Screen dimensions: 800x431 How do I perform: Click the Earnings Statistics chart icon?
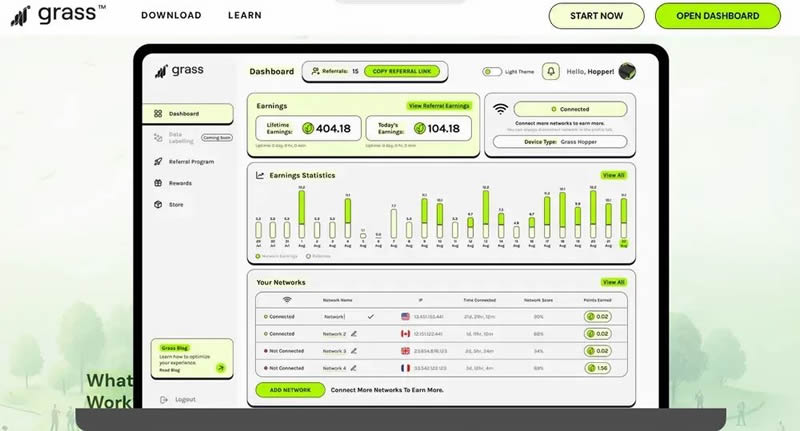click(x=260, y=175)
